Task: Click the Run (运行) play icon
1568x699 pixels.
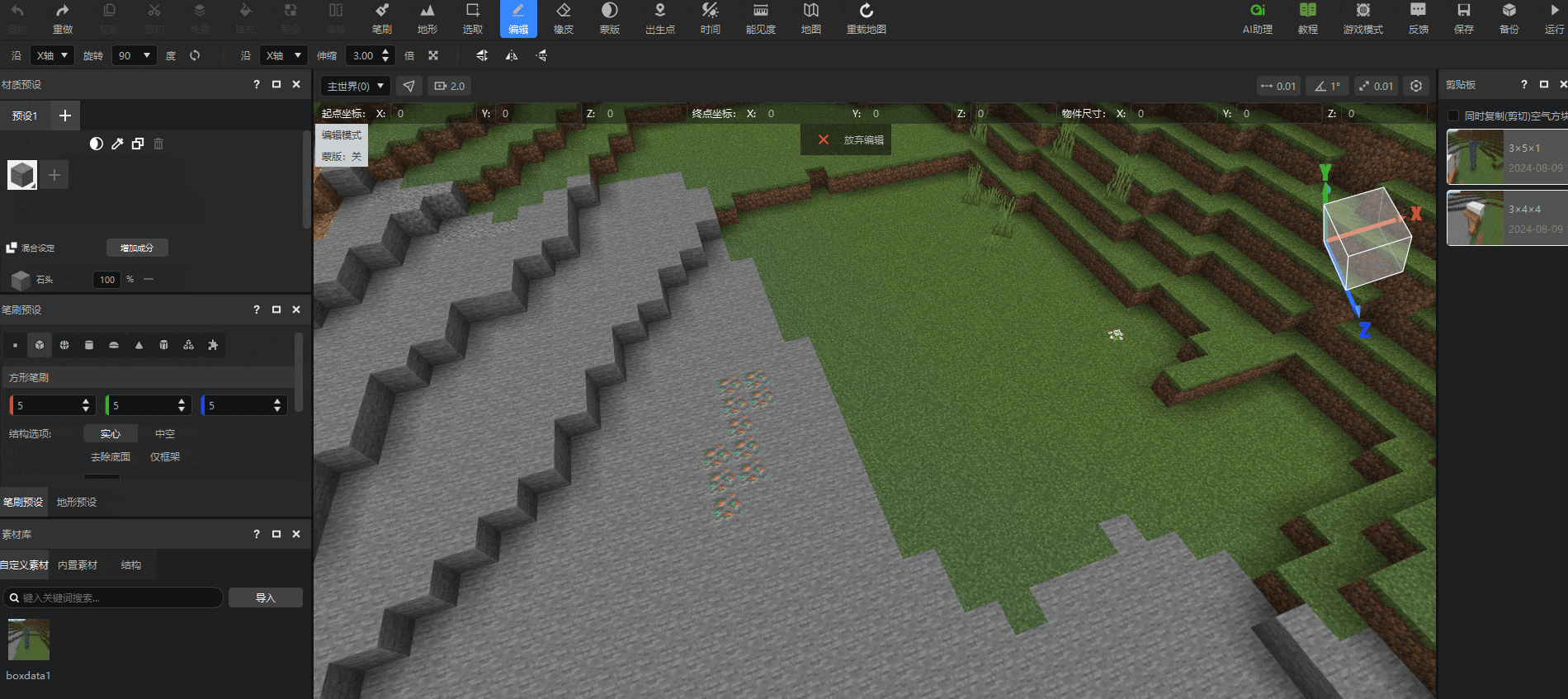Action: [1555, 18]
